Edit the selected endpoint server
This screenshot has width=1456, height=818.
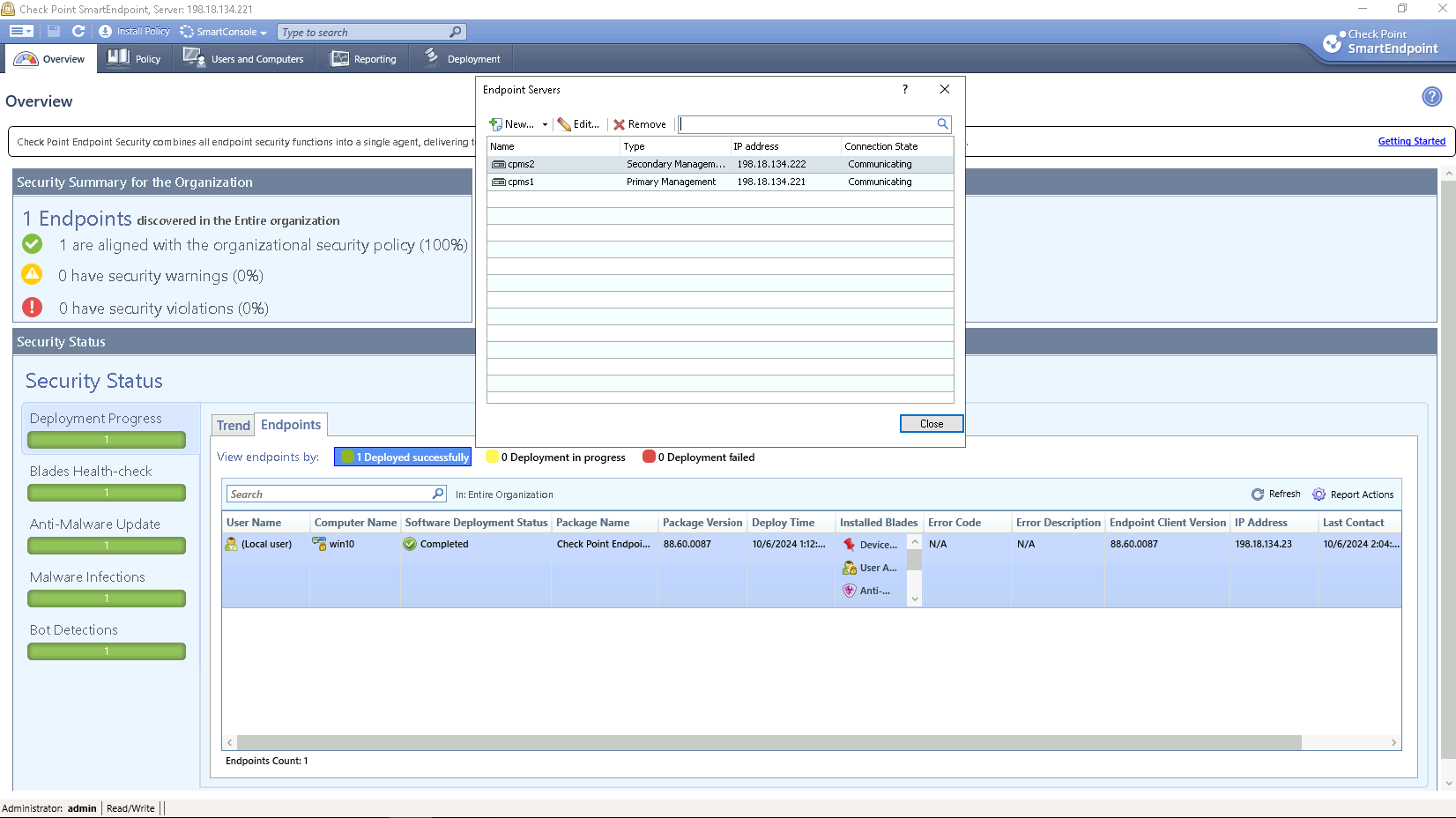coord(578,124)
